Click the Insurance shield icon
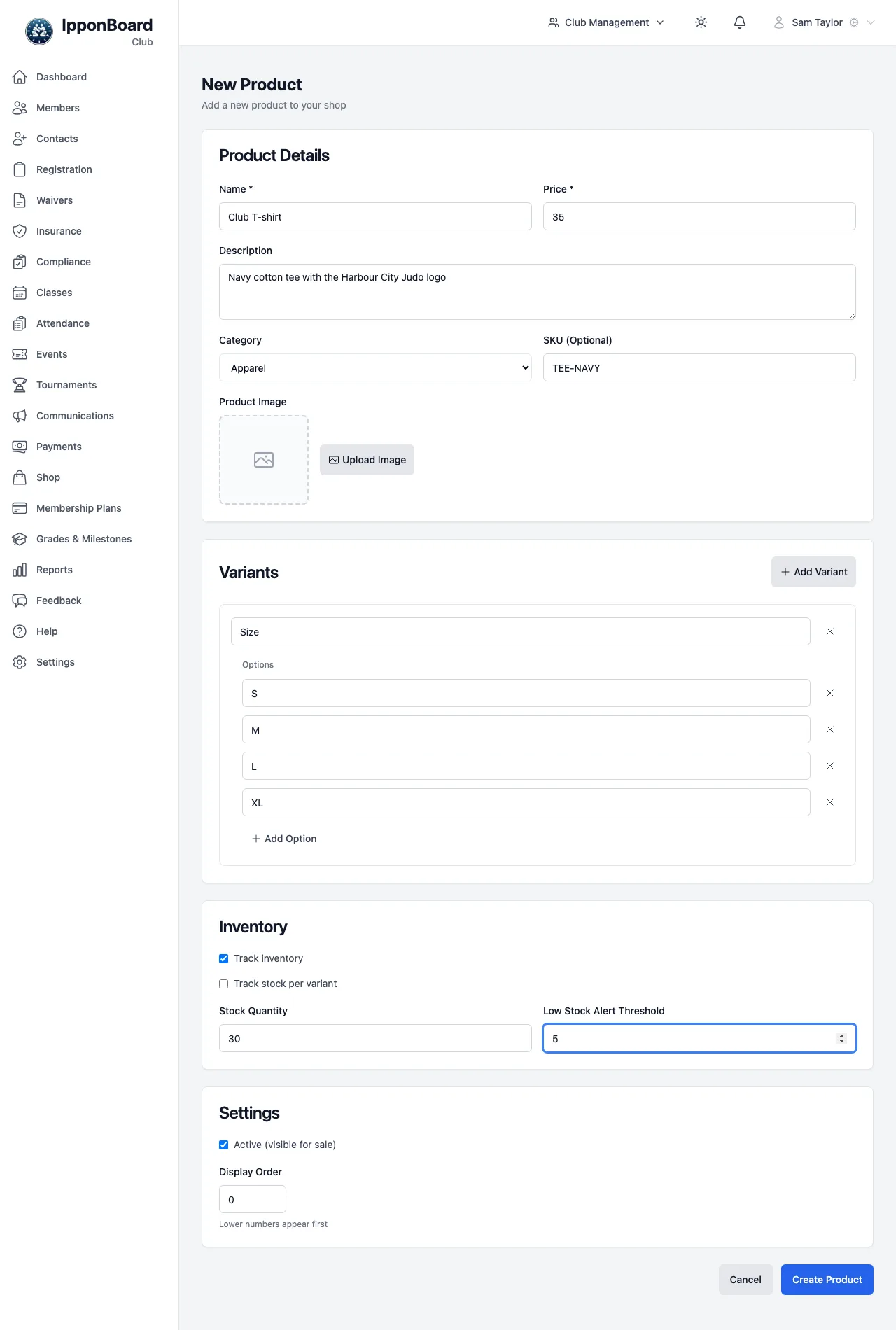The image size is (896, 1330). click(20, 231)
